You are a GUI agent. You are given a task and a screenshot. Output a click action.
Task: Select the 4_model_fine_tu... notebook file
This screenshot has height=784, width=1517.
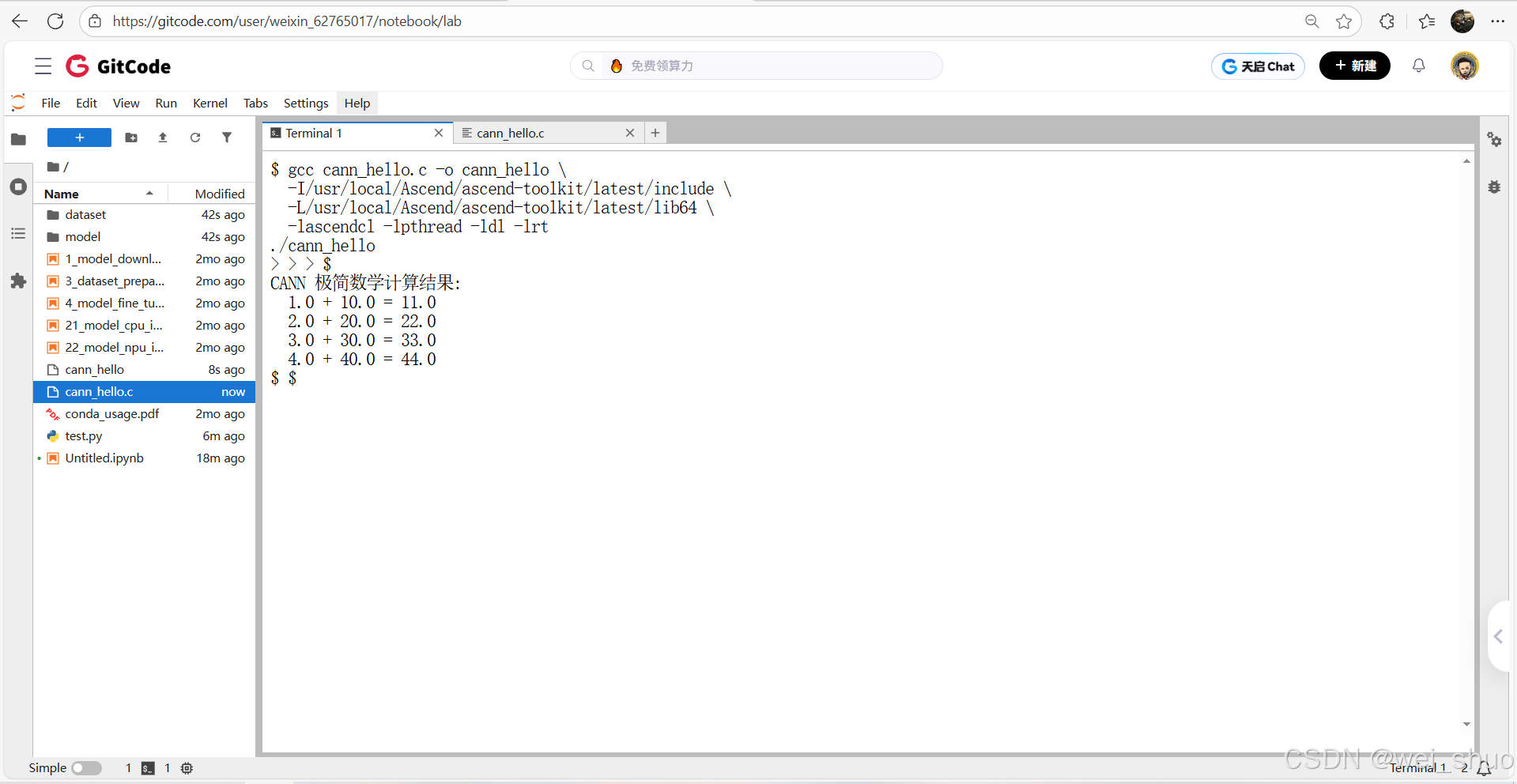click(145, 303)
